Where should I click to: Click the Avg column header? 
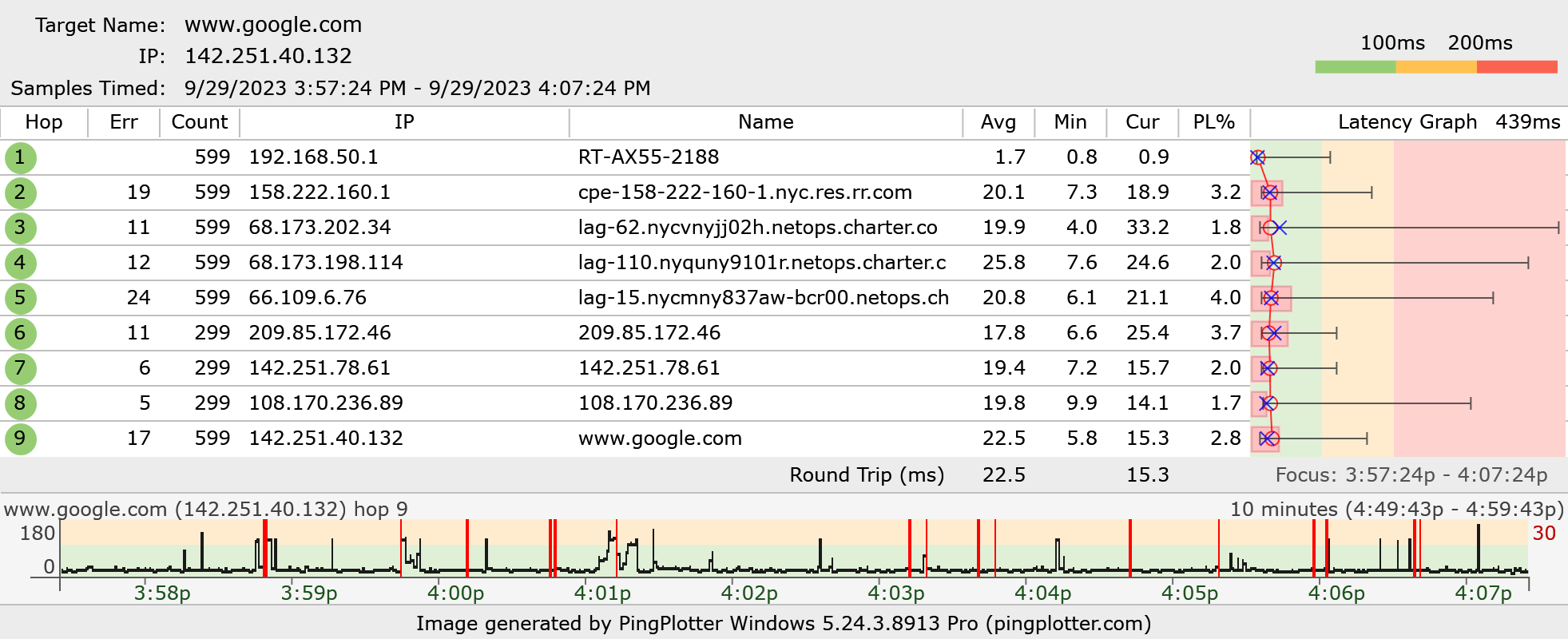coord(998,122)
